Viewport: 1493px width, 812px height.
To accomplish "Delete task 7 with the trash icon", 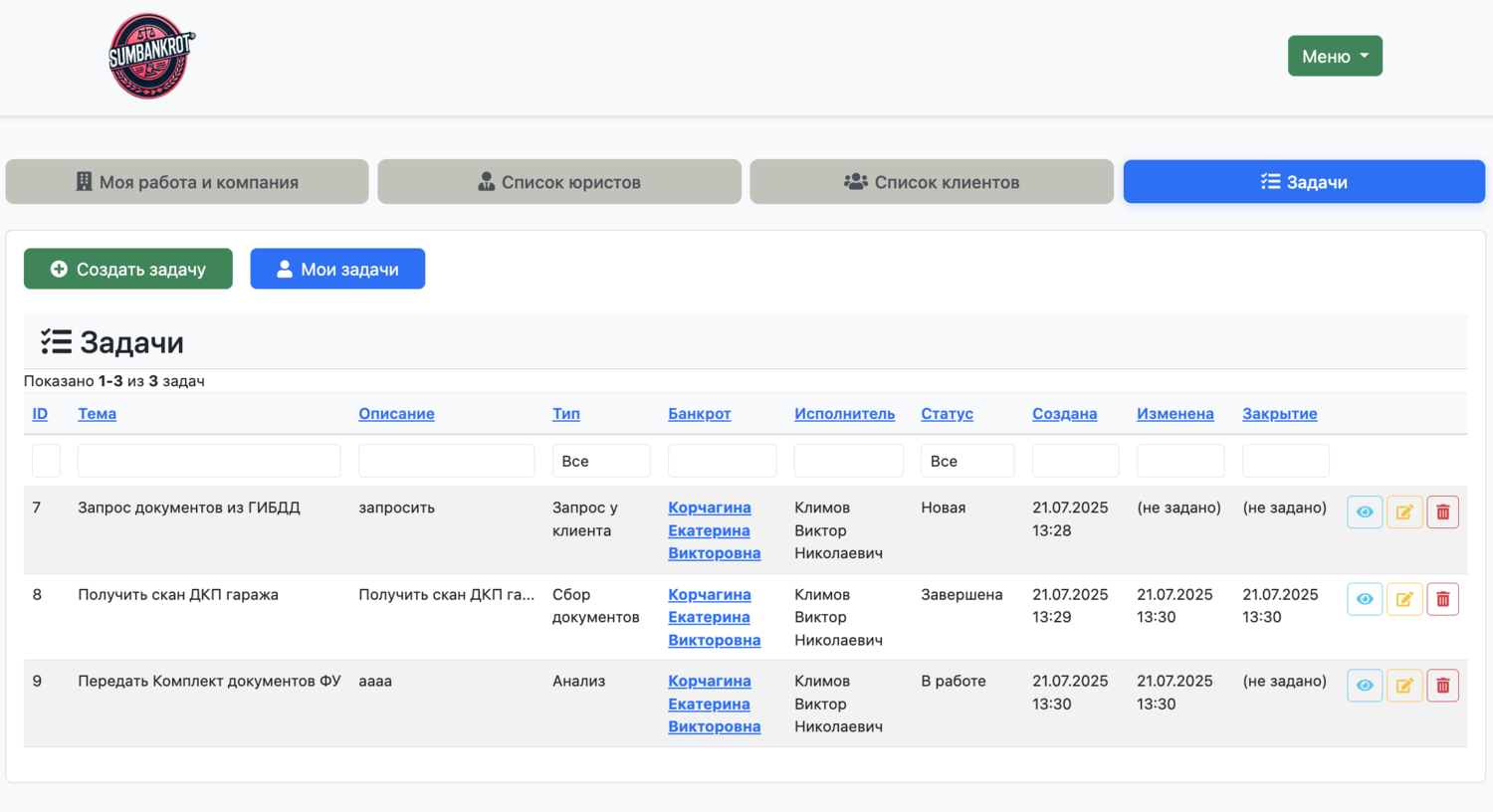I will tap(1442, 511).
